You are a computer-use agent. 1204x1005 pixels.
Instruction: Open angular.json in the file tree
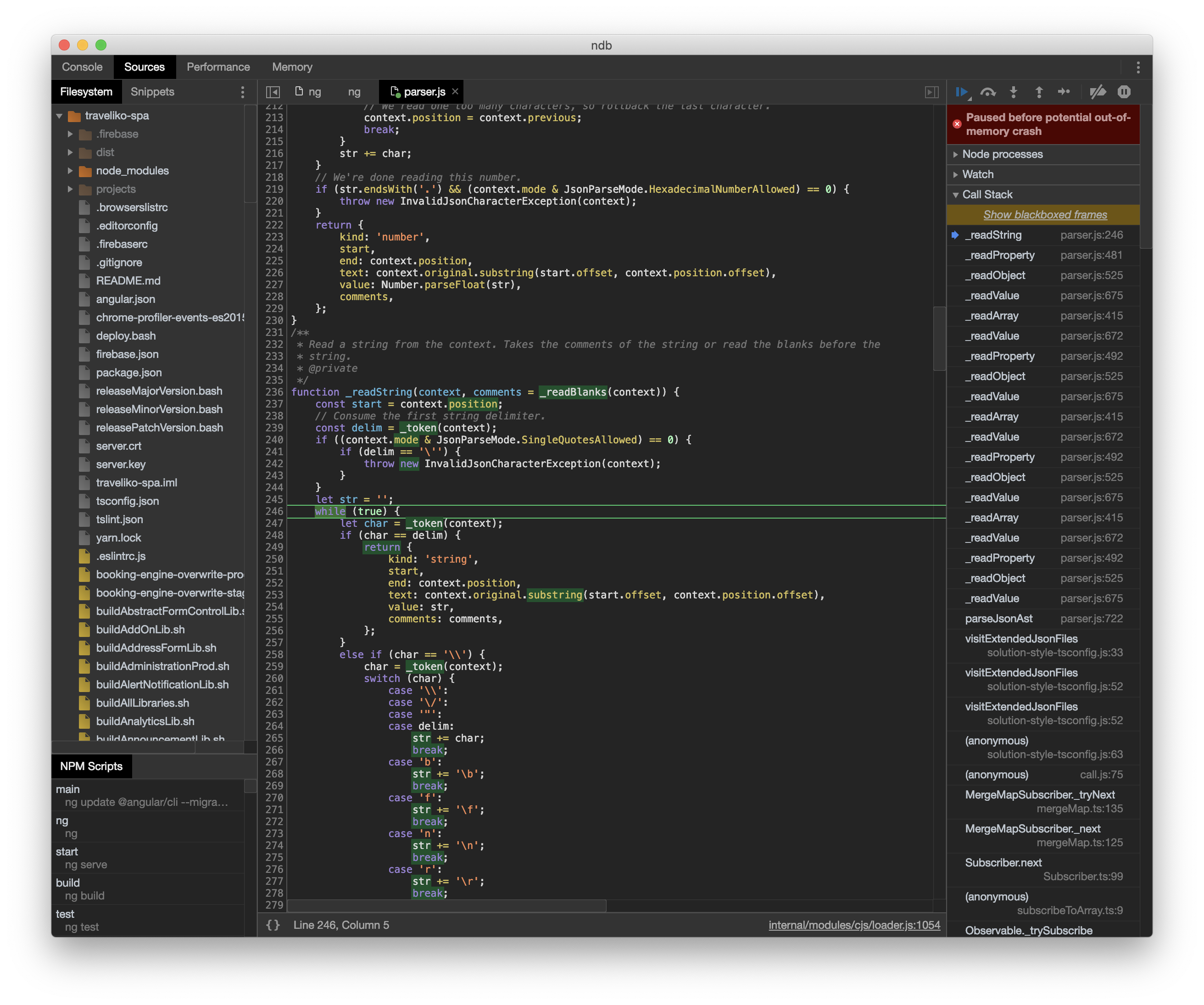[x=126, y=299]
